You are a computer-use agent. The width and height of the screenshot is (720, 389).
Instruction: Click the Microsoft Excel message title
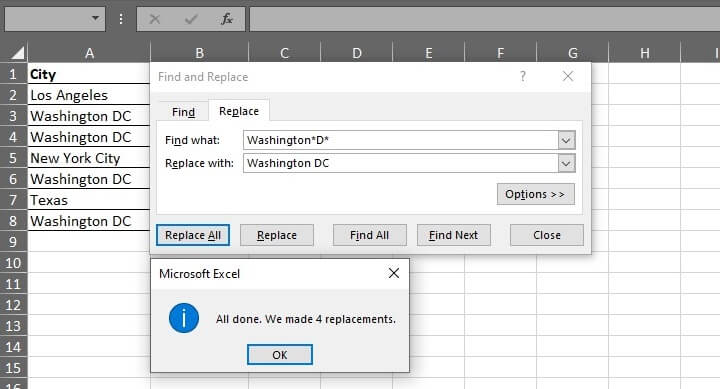coord(199,274)
